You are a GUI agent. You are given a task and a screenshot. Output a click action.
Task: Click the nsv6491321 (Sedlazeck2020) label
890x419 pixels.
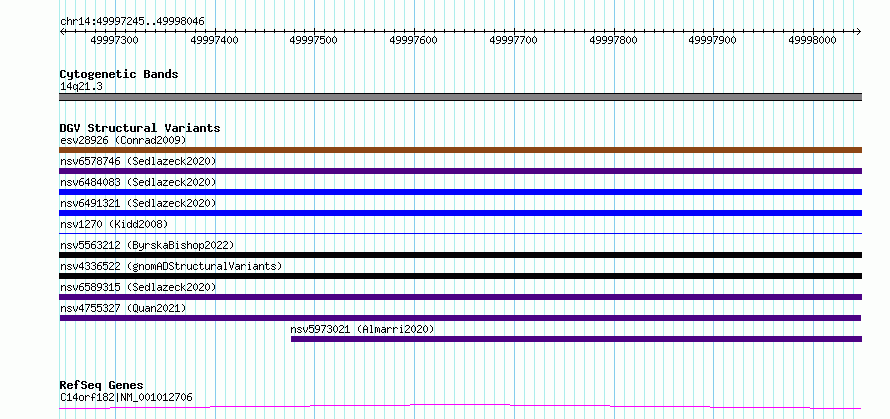tap(138, 203)
